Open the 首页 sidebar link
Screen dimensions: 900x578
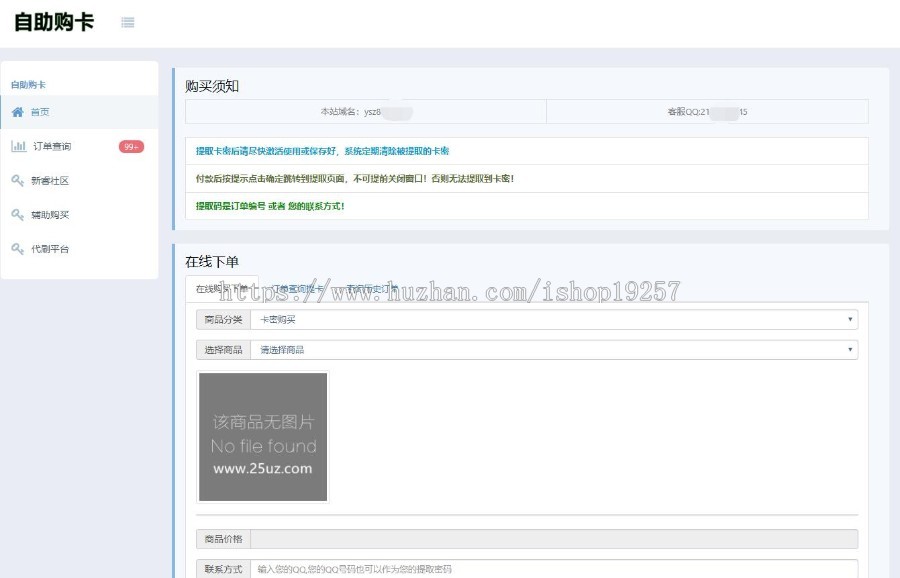tap(79, 112)
